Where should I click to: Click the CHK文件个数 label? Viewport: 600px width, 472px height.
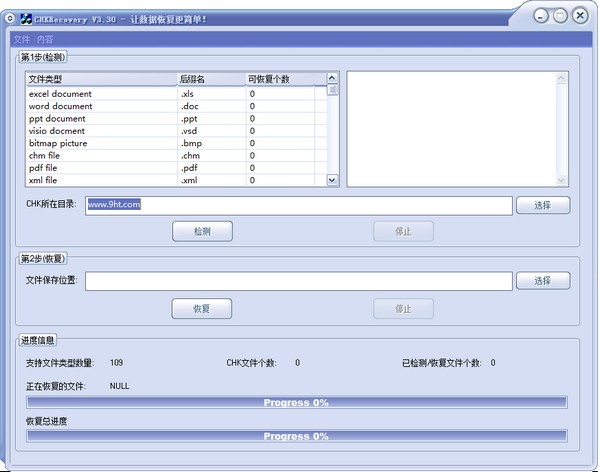pos(251,363)
